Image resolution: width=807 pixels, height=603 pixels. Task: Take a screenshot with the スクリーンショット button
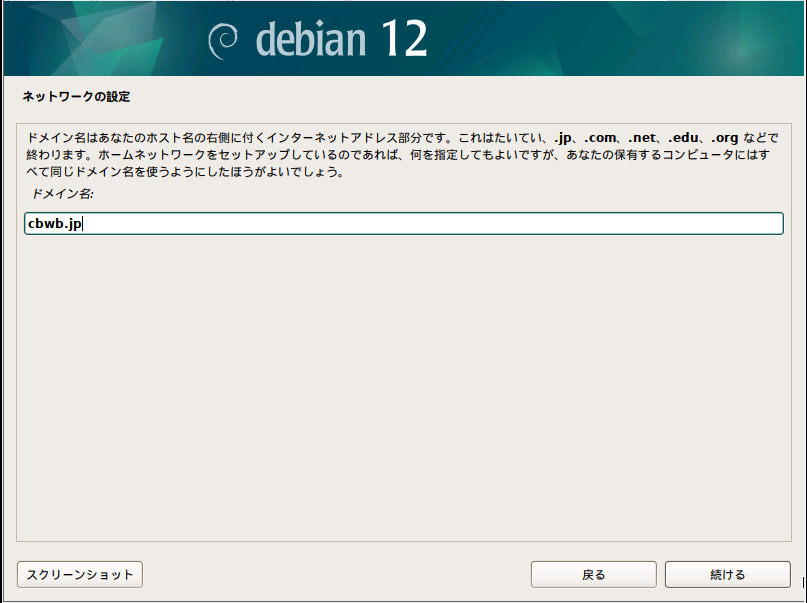(x=80, y=574)
